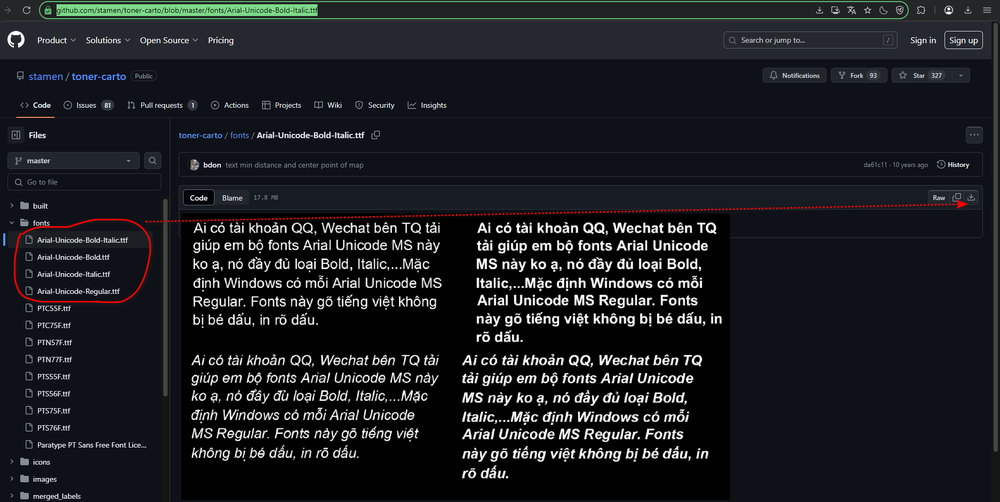Open the three-dot more file actions button

pos(974,135)
